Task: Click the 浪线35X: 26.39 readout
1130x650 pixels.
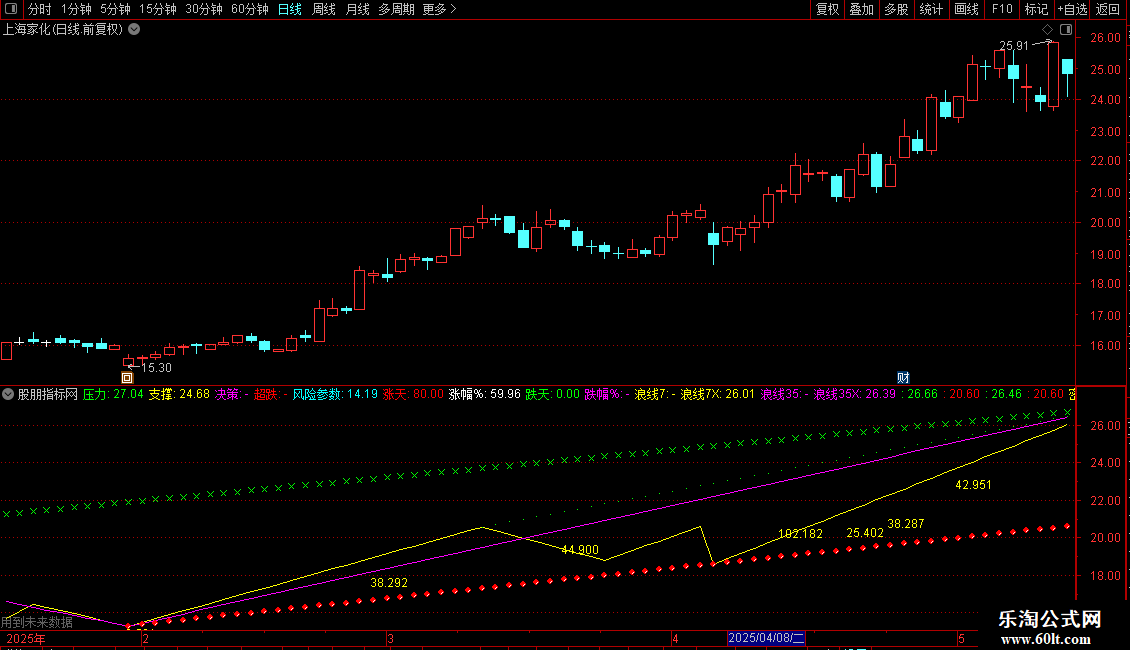Action: click(x=855, y=394)
